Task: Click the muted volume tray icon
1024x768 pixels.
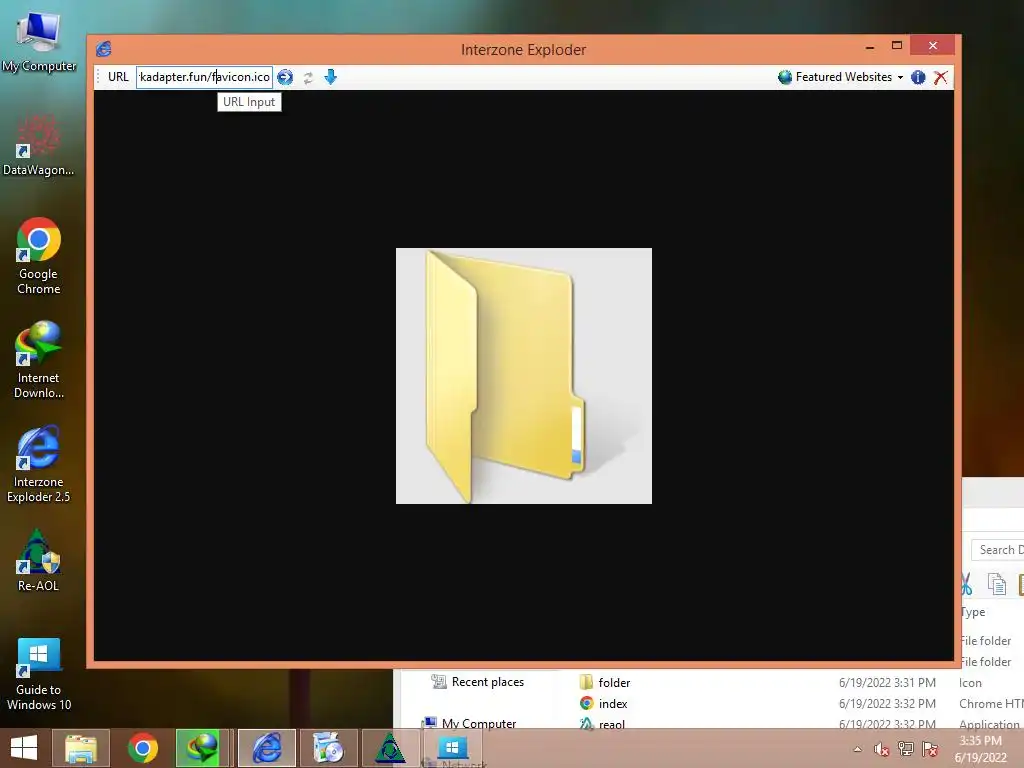Action: 882,750
